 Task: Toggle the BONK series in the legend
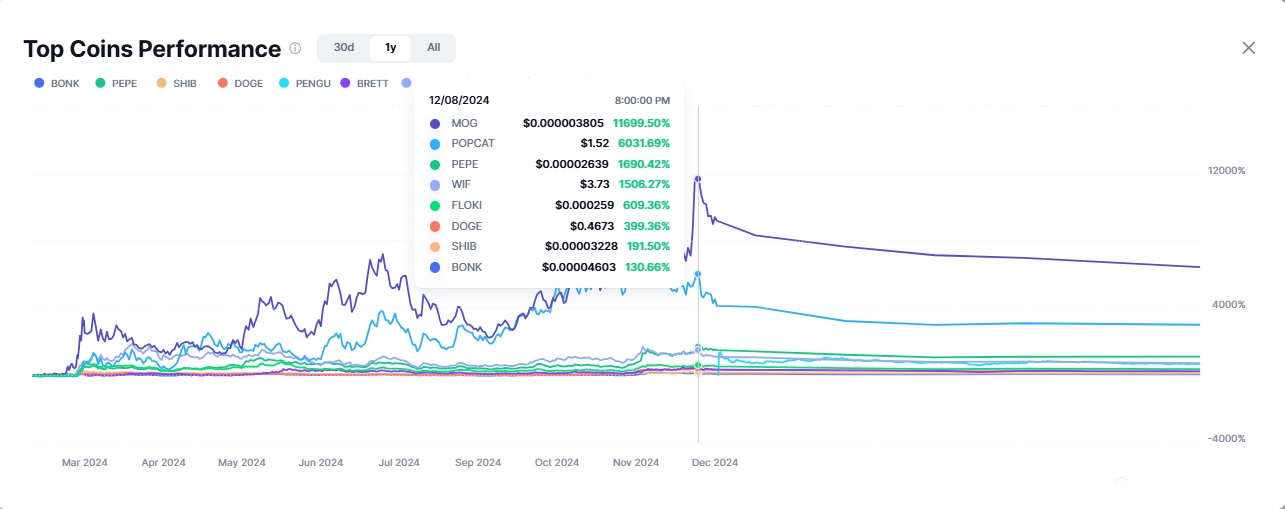point(57,83)
